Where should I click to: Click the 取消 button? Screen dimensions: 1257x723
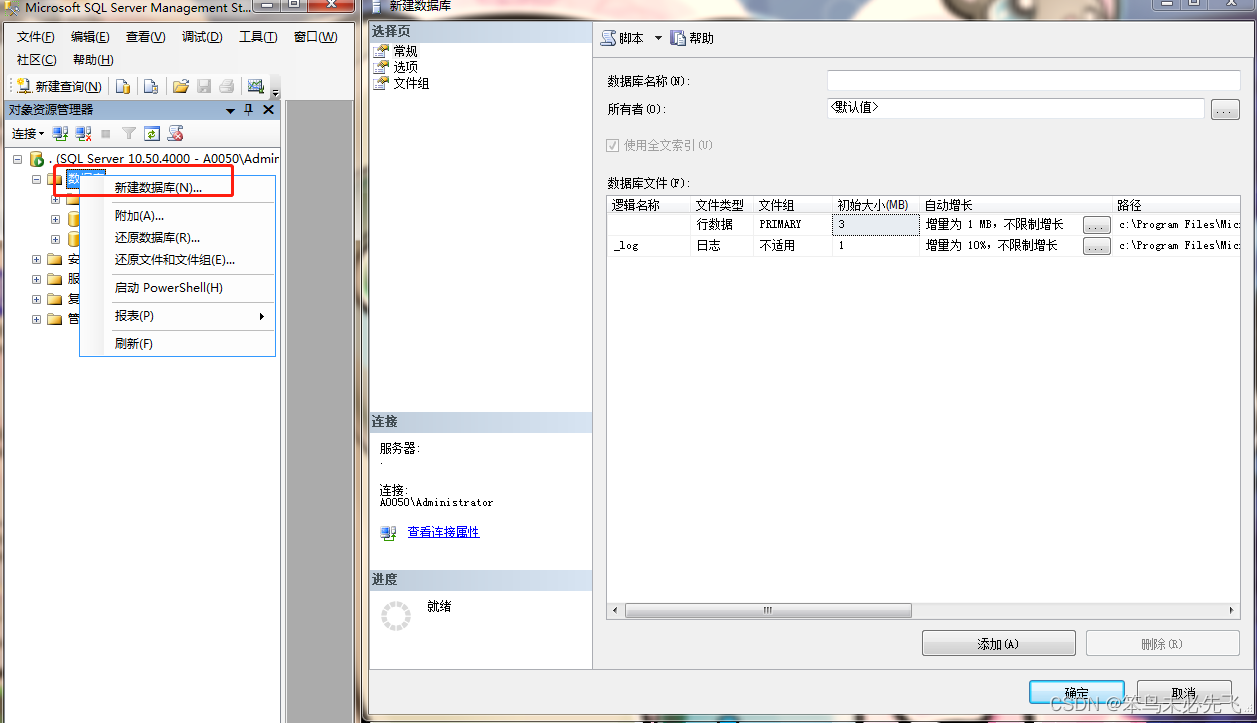pos(1184,692)
